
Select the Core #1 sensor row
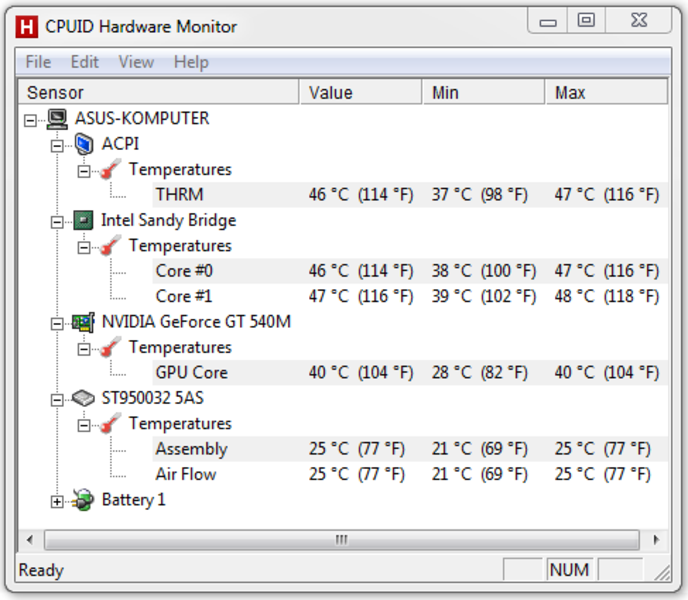pos(410,296)
